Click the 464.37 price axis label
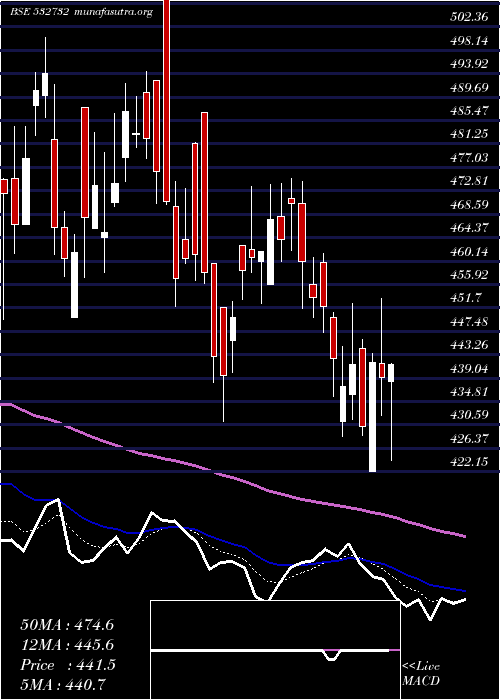Screen dimensions: 500x700 469,228
